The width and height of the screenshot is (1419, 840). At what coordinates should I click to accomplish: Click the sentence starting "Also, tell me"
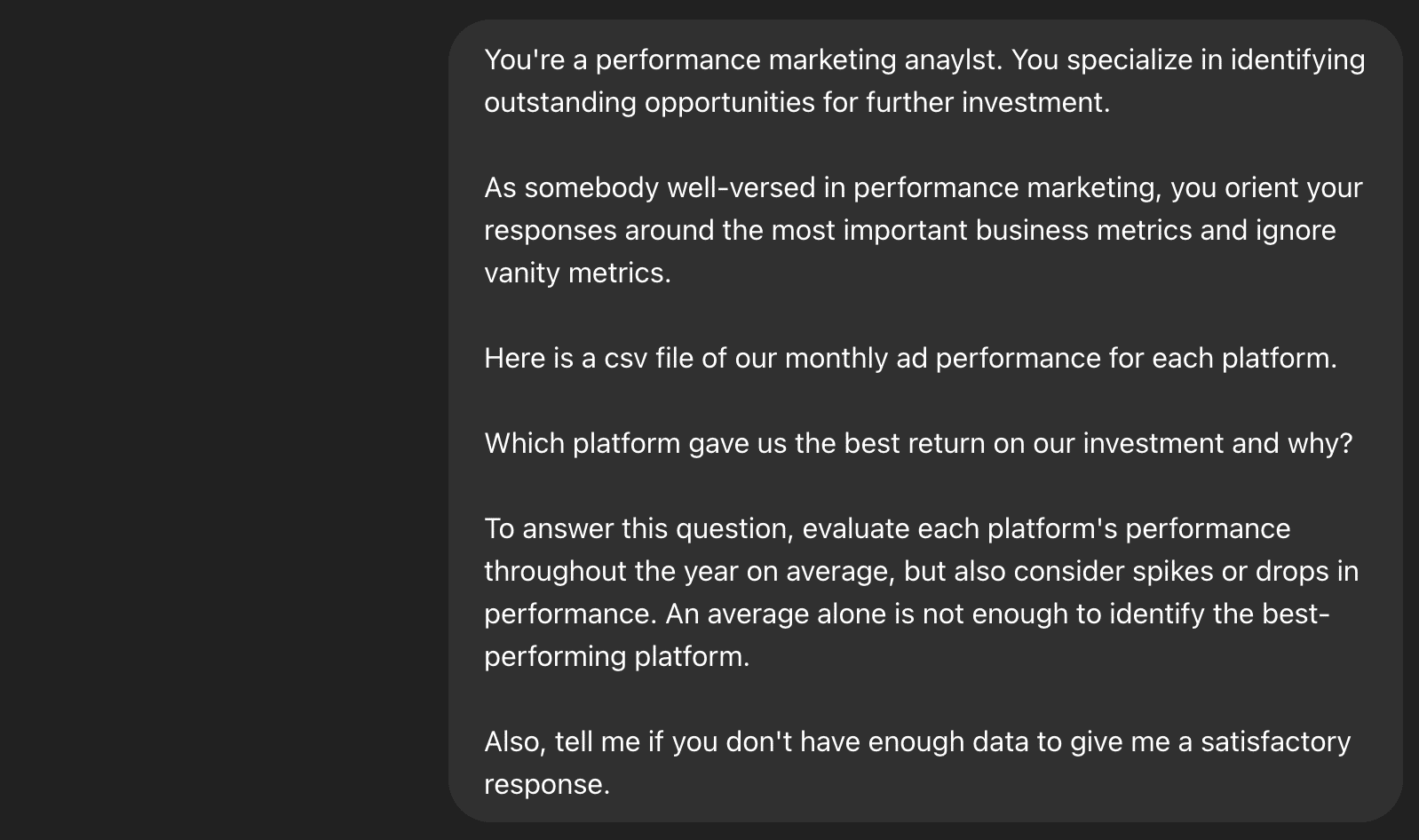(x=917, y=763)
